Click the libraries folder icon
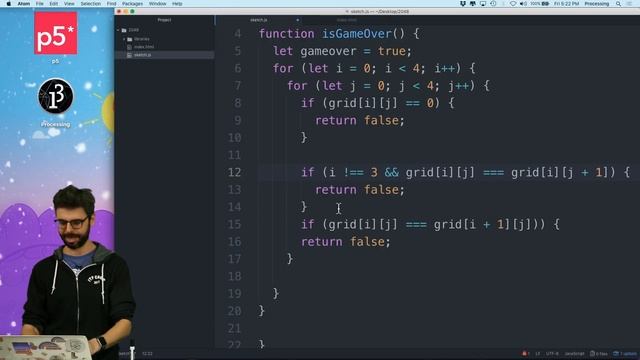Screen dimensions: 640x360 click(x=129, y=39)
